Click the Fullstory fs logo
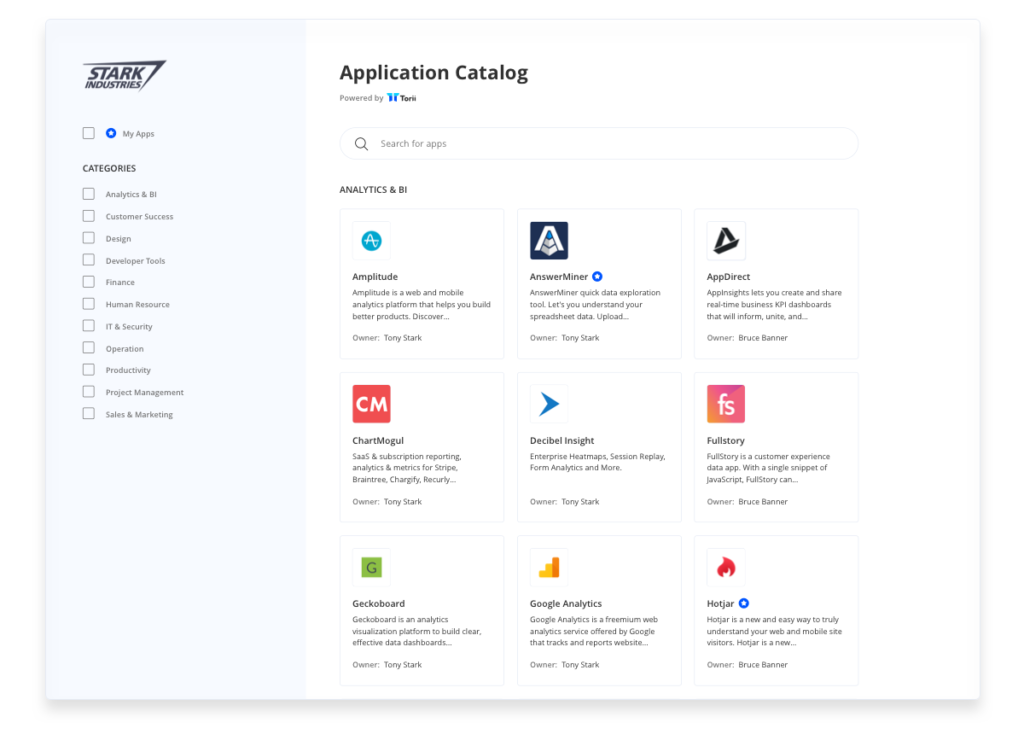This screenshot has height=740, width=1024. coord(726,404)
